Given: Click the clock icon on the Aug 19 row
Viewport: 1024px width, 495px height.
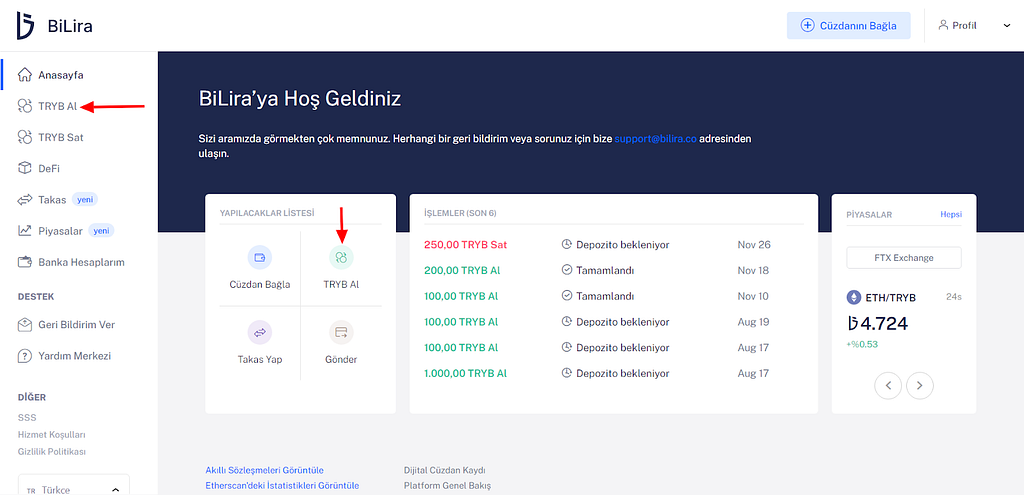Looking at the screenshot, I should click(566, 322).
